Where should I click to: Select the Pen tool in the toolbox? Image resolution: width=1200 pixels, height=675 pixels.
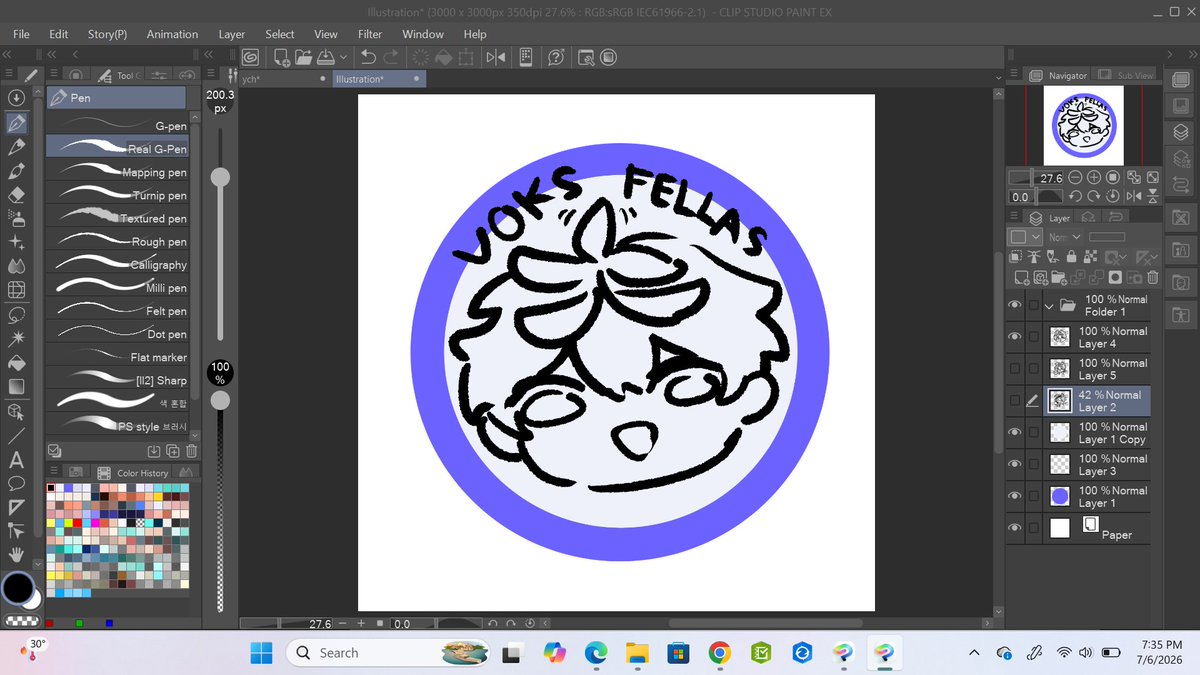click(x=16, y=124)
